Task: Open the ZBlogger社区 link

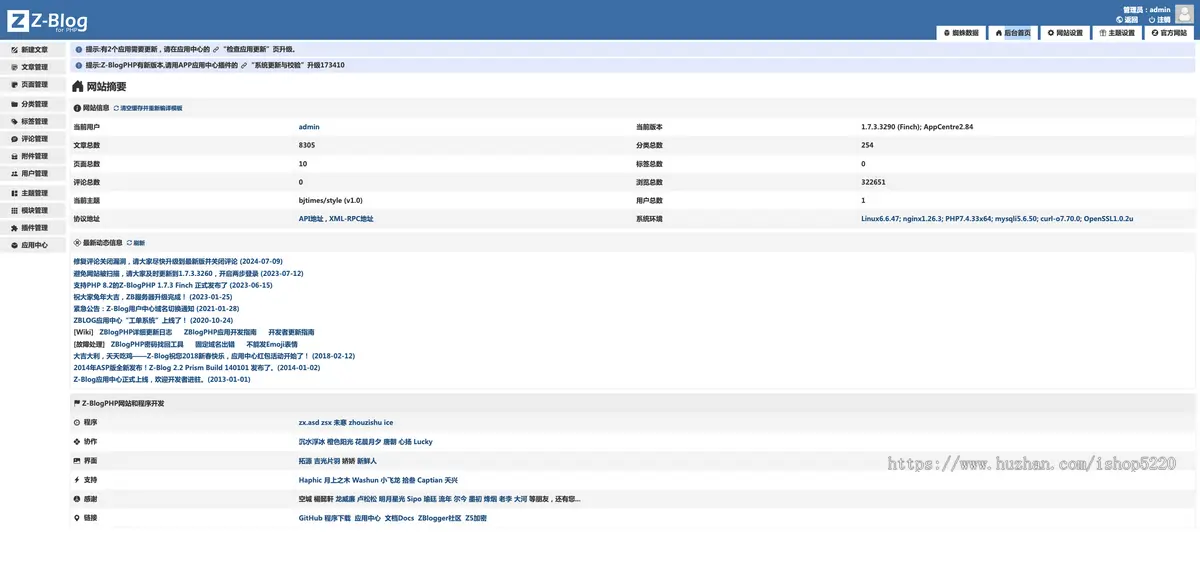Action: coord(439,518)
